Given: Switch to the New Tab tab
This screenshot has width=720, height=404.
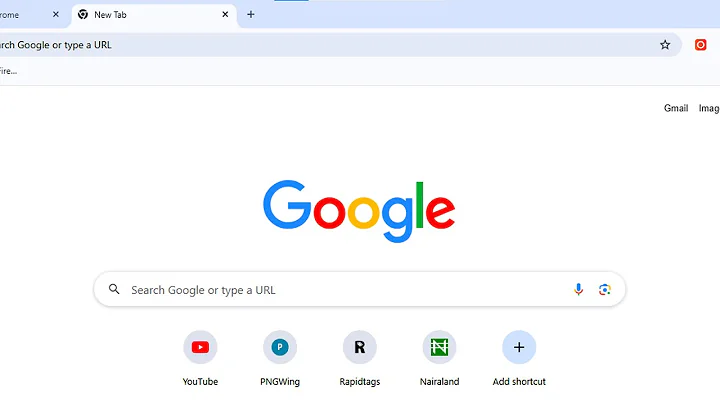Looking at the screenshot, I should point(154,15).
